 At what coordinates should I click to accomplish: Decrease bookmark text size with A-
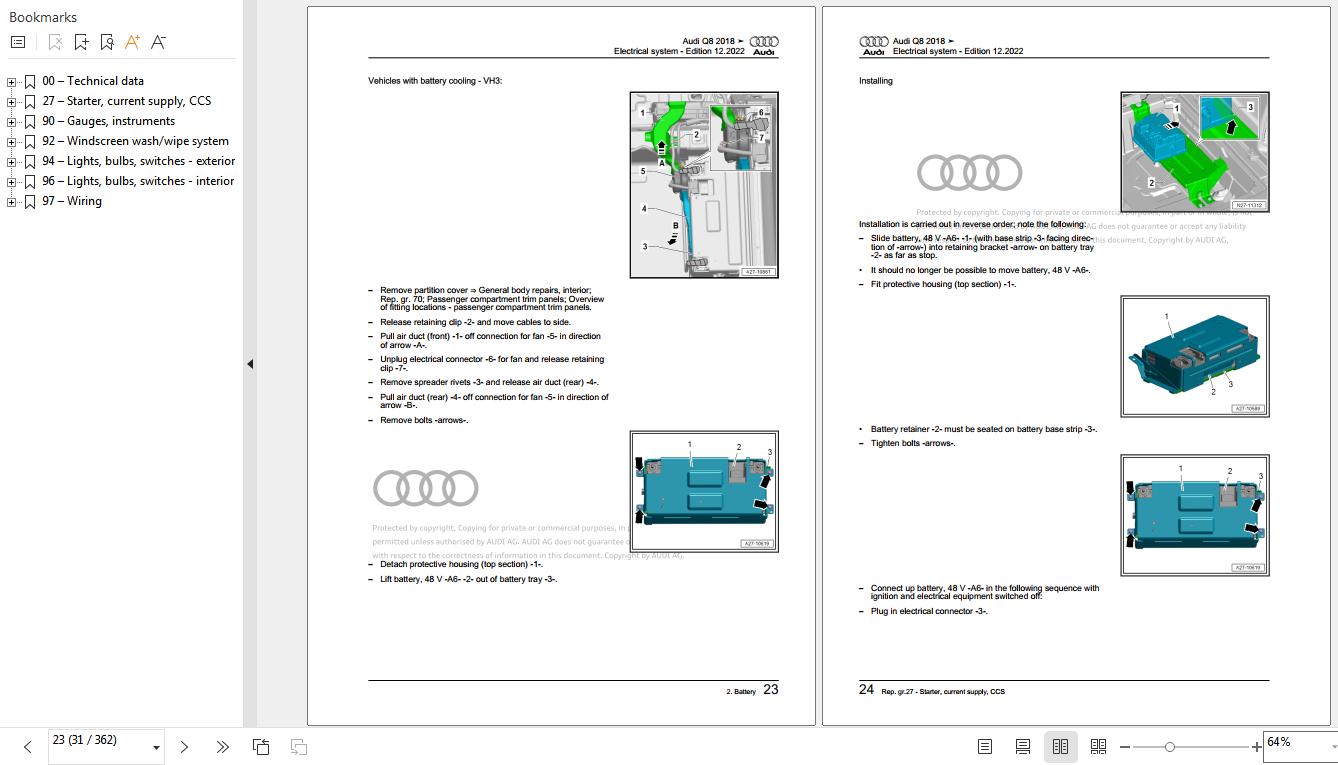158,42
